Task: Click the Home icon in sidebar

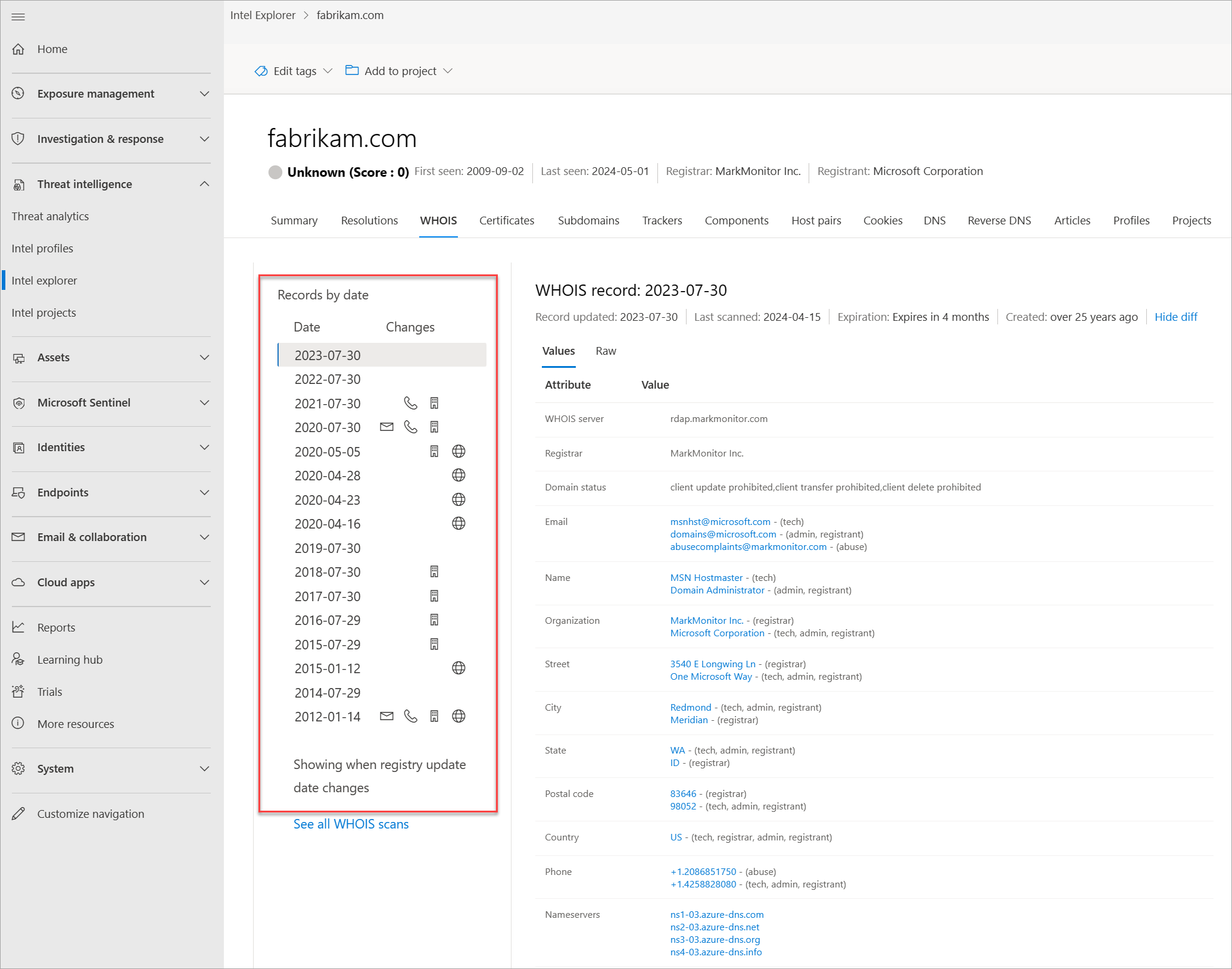Action: (x=18, y=49)
